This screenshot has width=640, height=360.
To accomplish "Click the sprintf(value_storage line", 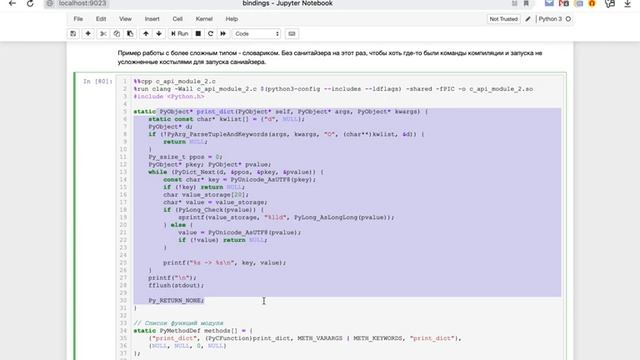I will (286, 217).
